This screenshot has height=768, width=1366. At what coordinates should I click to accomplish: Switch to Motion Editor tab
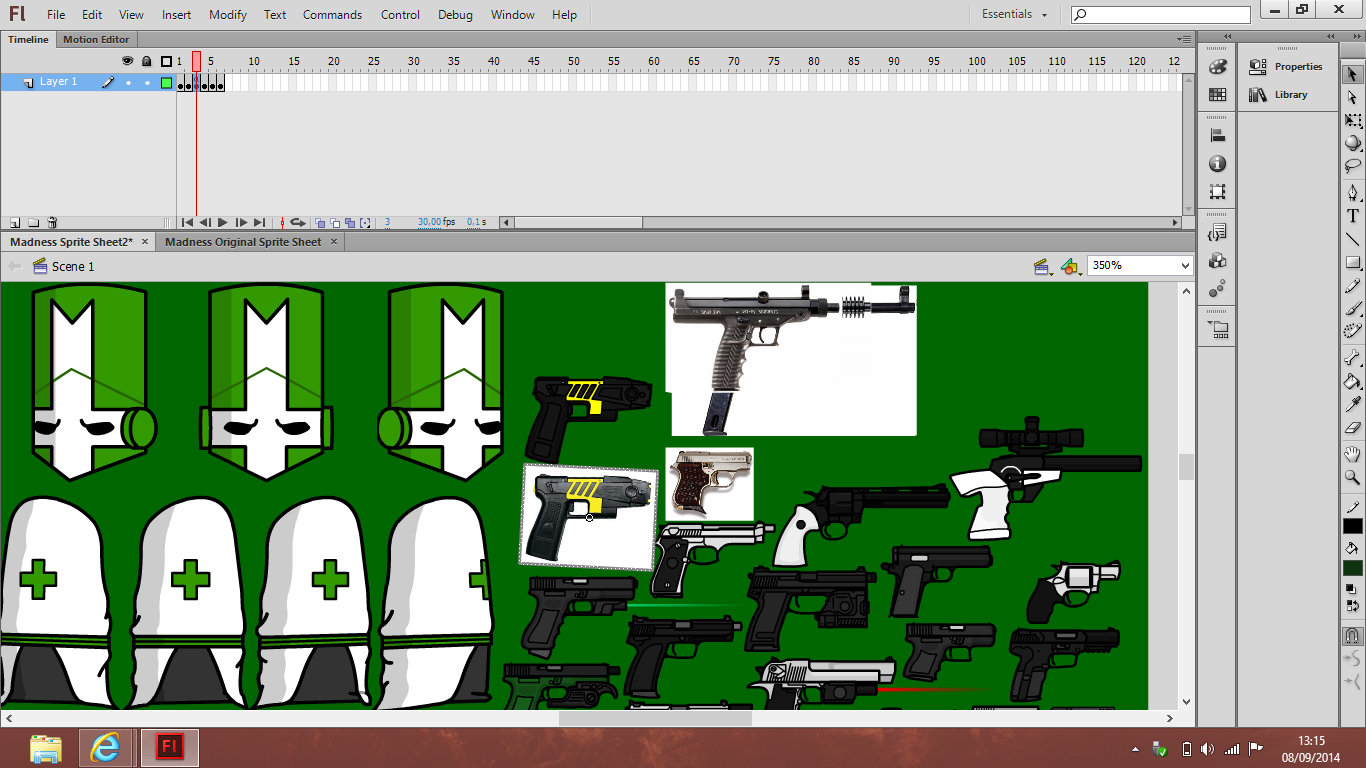[96, 39]
